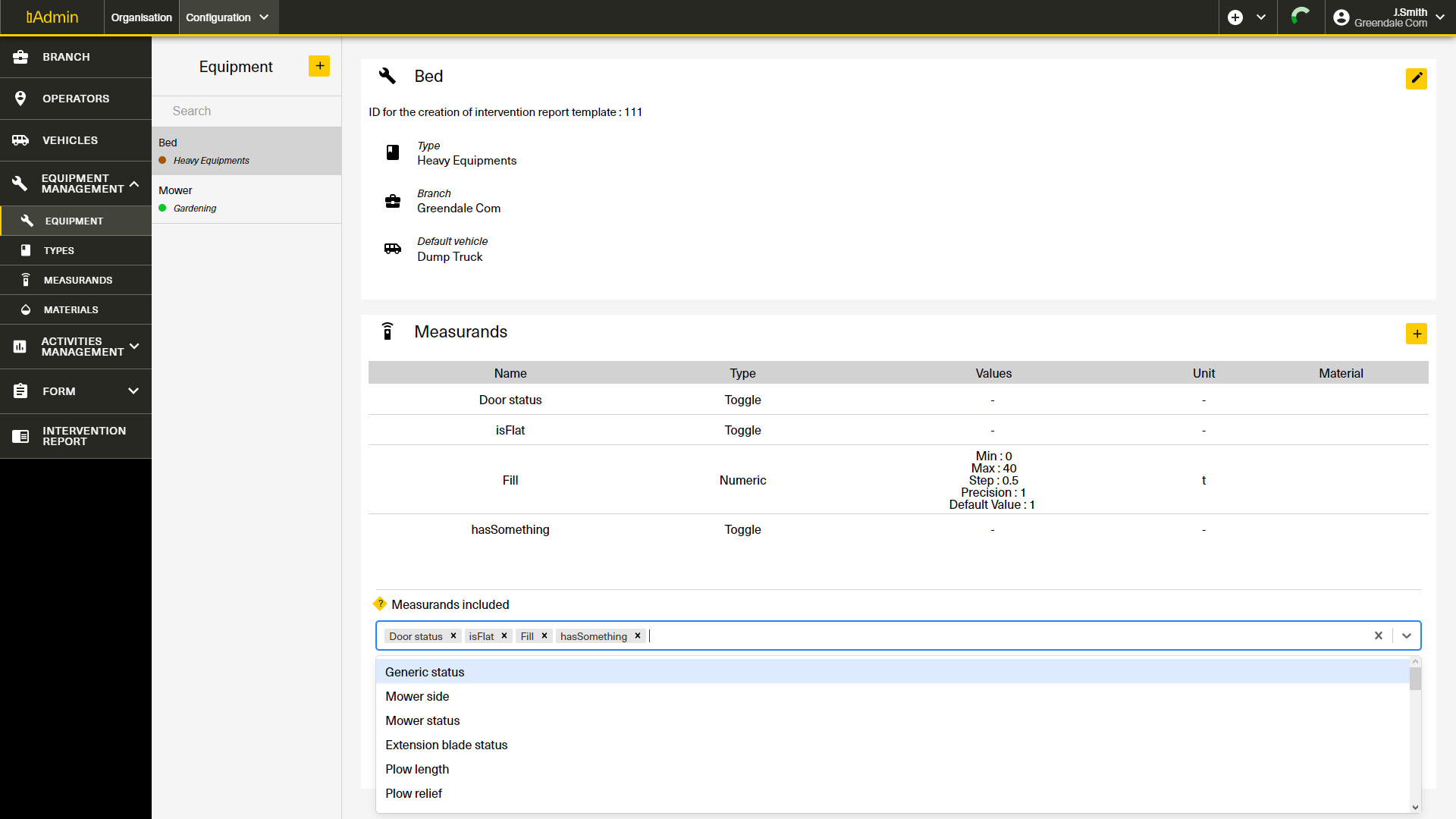
Task: Open the Organisation top menu
Action: [x=141, y=17]
